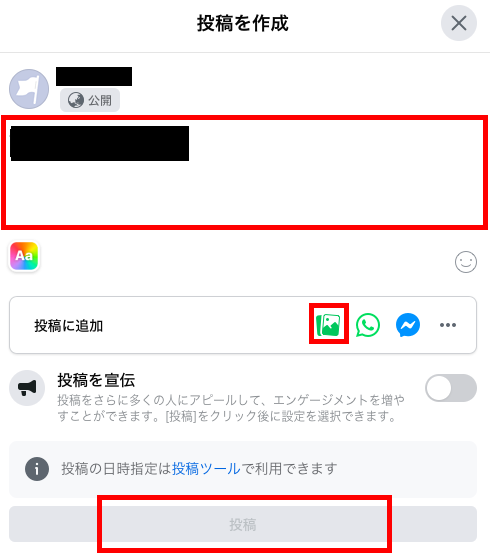Click the WhatsApp button icon
This screenshot has height=553, width=490.
pos(368,325)
